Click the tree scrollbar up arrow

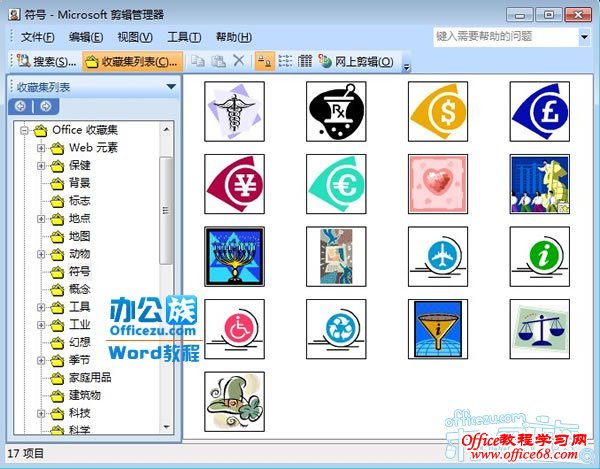click(166, 129)
